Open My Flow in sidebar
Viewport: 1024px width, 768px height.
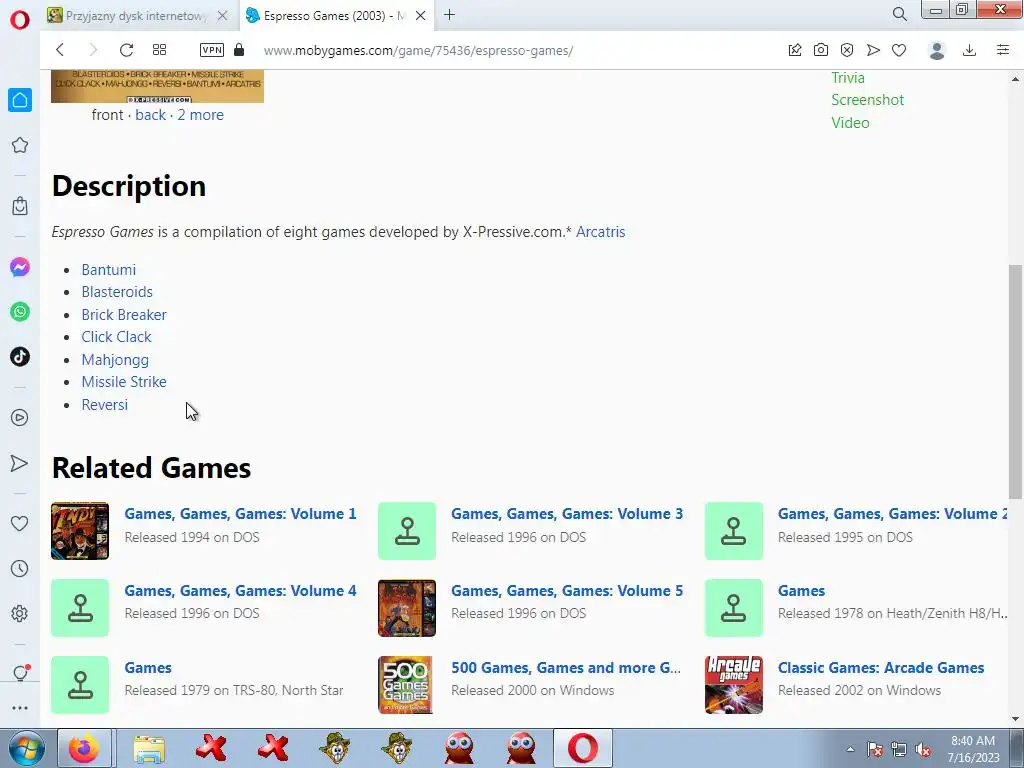tap(20, 463)
